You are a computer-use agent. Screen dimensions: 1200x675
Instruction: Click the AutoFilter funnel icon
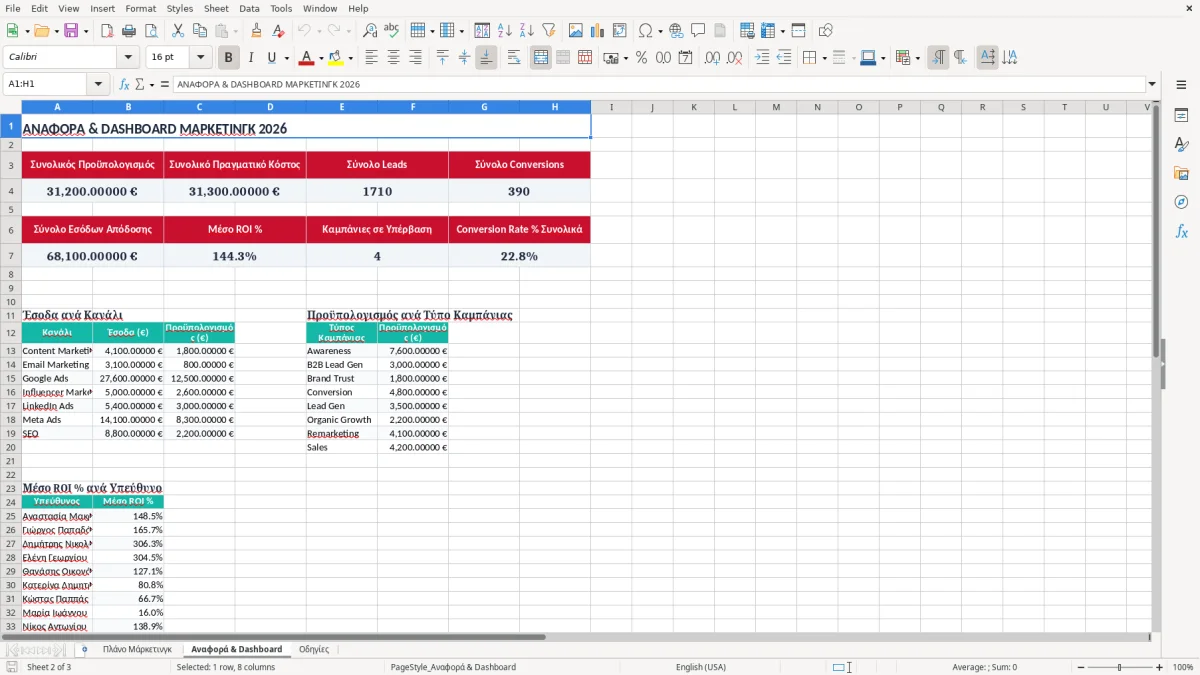549,31
